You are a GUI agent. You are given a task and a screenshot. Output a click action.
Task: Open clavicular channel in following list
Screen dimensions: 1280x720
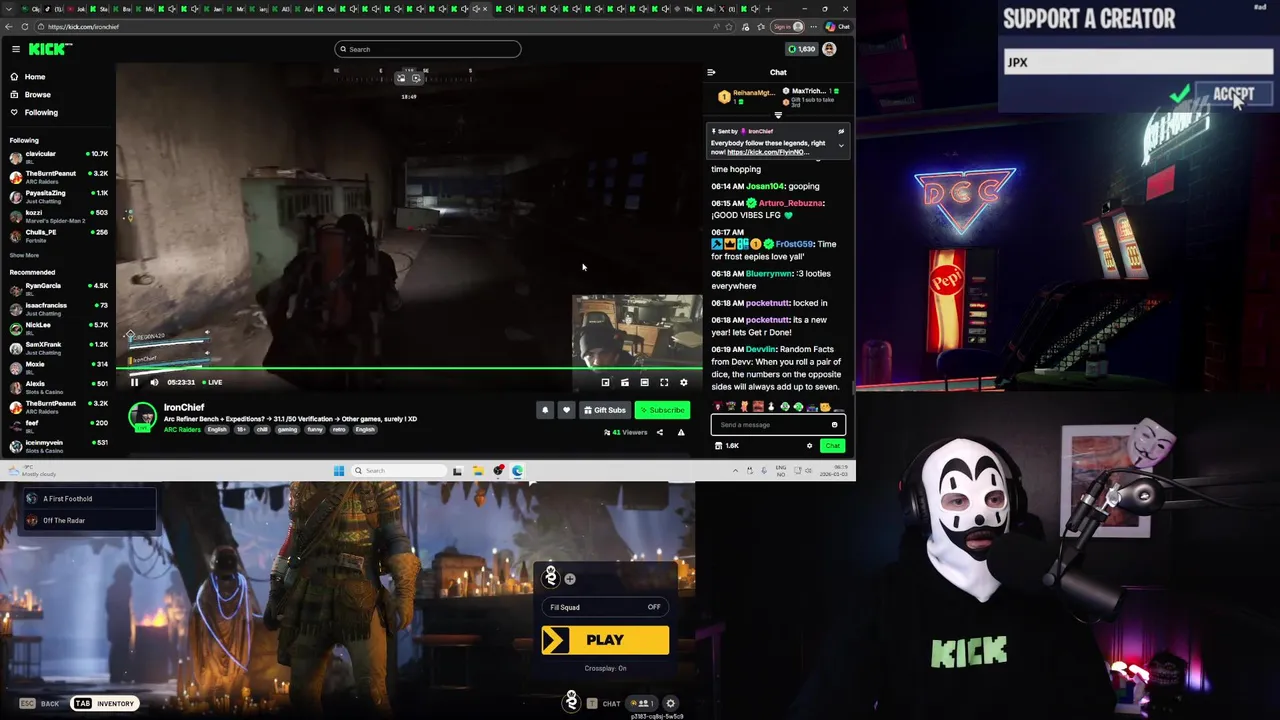point(58,156)
